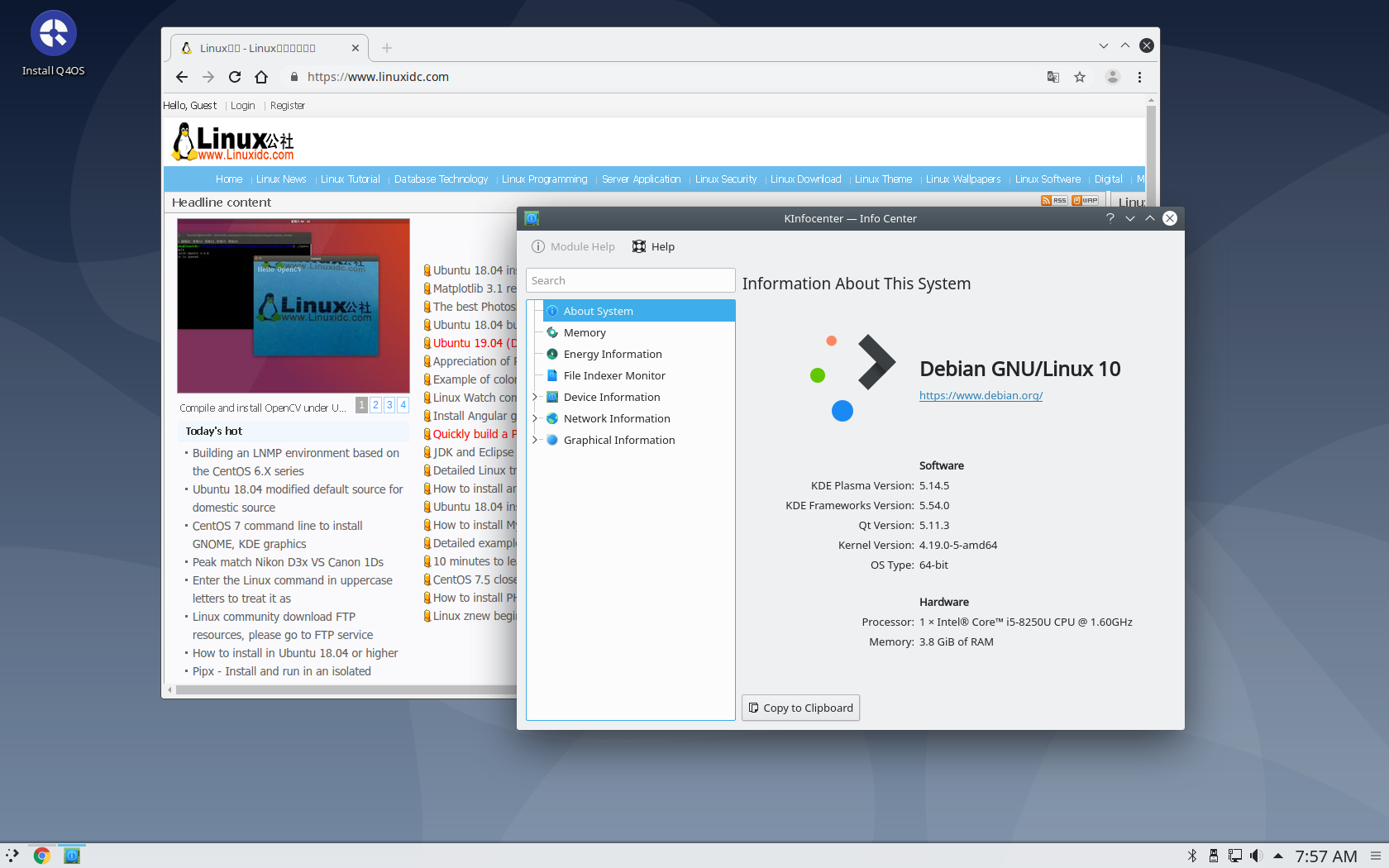Reload the linuxidc page
The height and width of the screenshot is (868, 1389).
pos(235,77)
